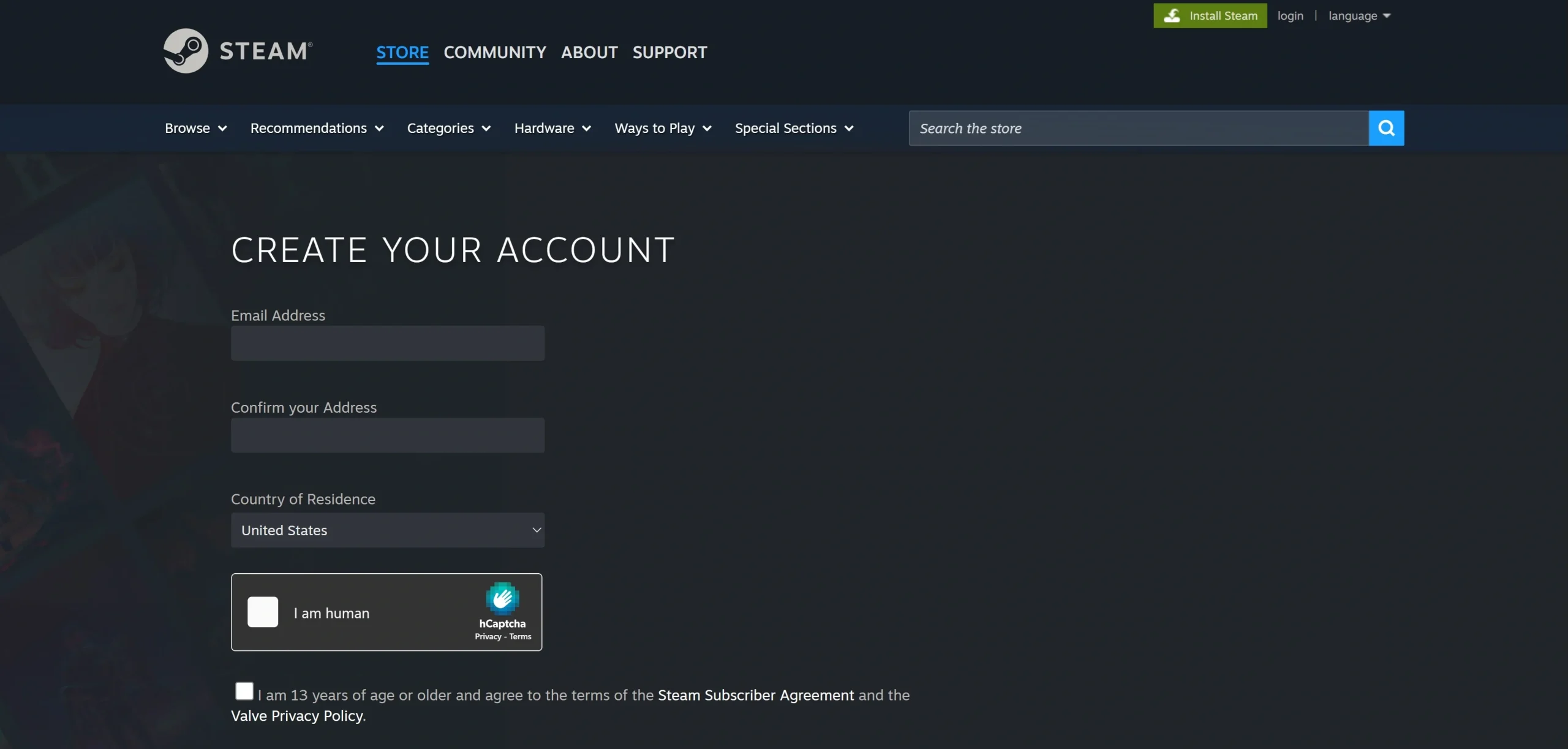
Task: Open the Country of Residence dropdown
Action: coord(387,530)
